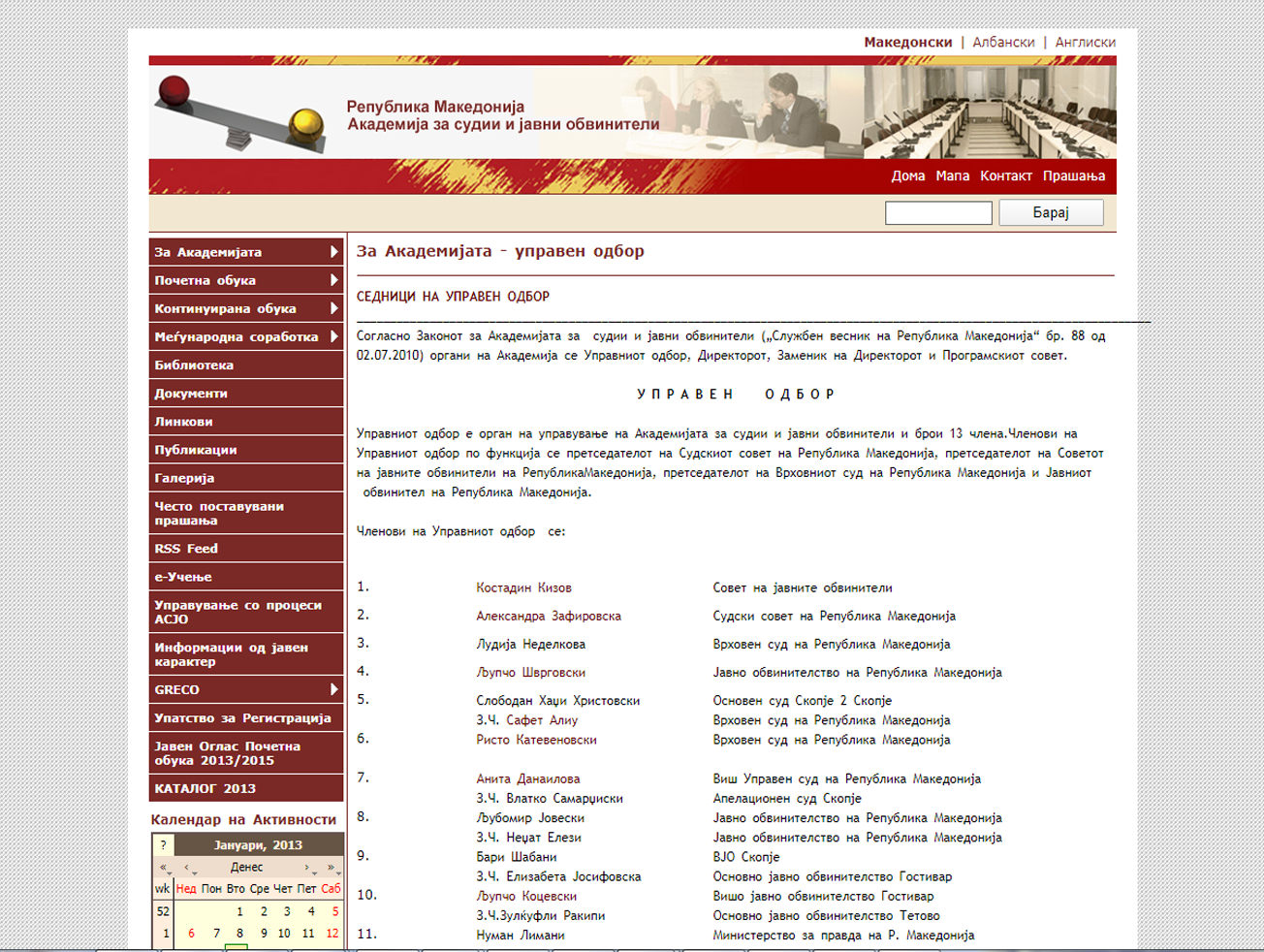This screenshot has height=952, width=1264.
Task: Open the Галерија sidebar item
Action: pyautogui.click(x=184, y=478)
